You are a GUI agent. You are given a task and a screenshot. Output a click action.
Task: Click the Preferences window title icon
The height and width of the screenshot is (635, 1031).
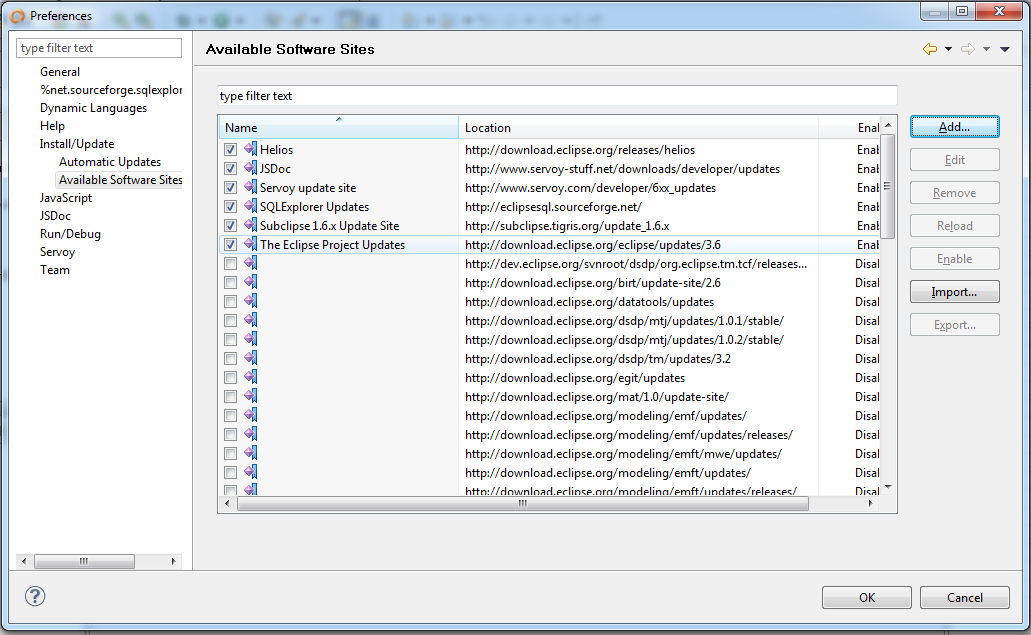(18, 16)
